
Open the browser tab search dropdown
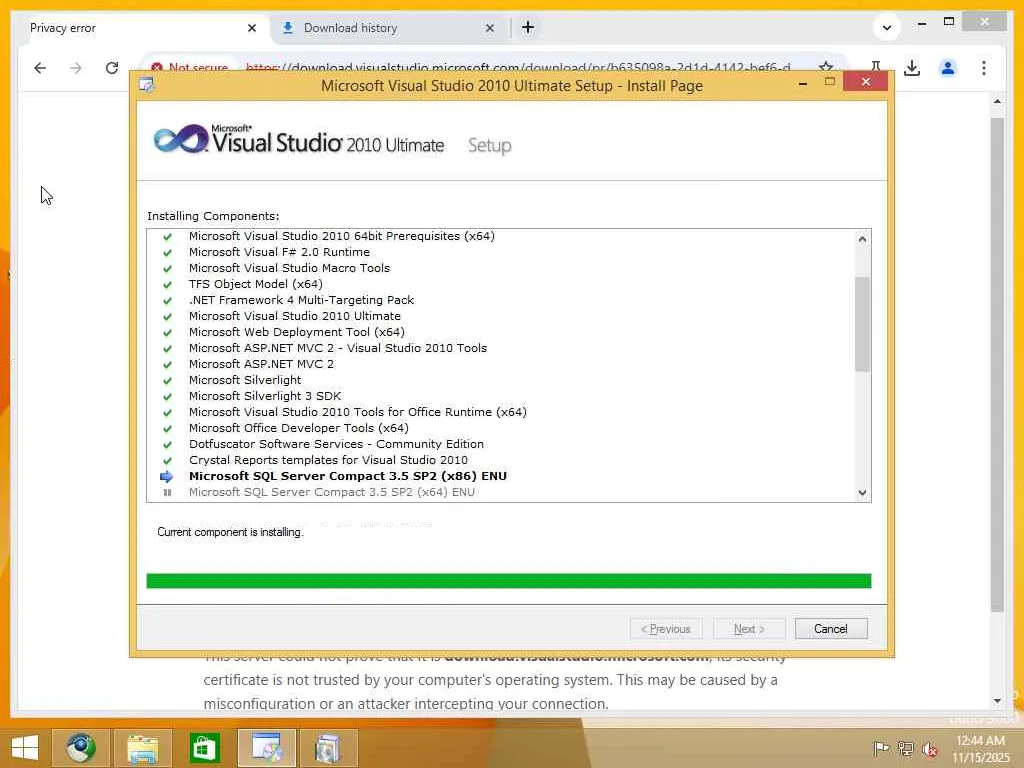point(887,27)
